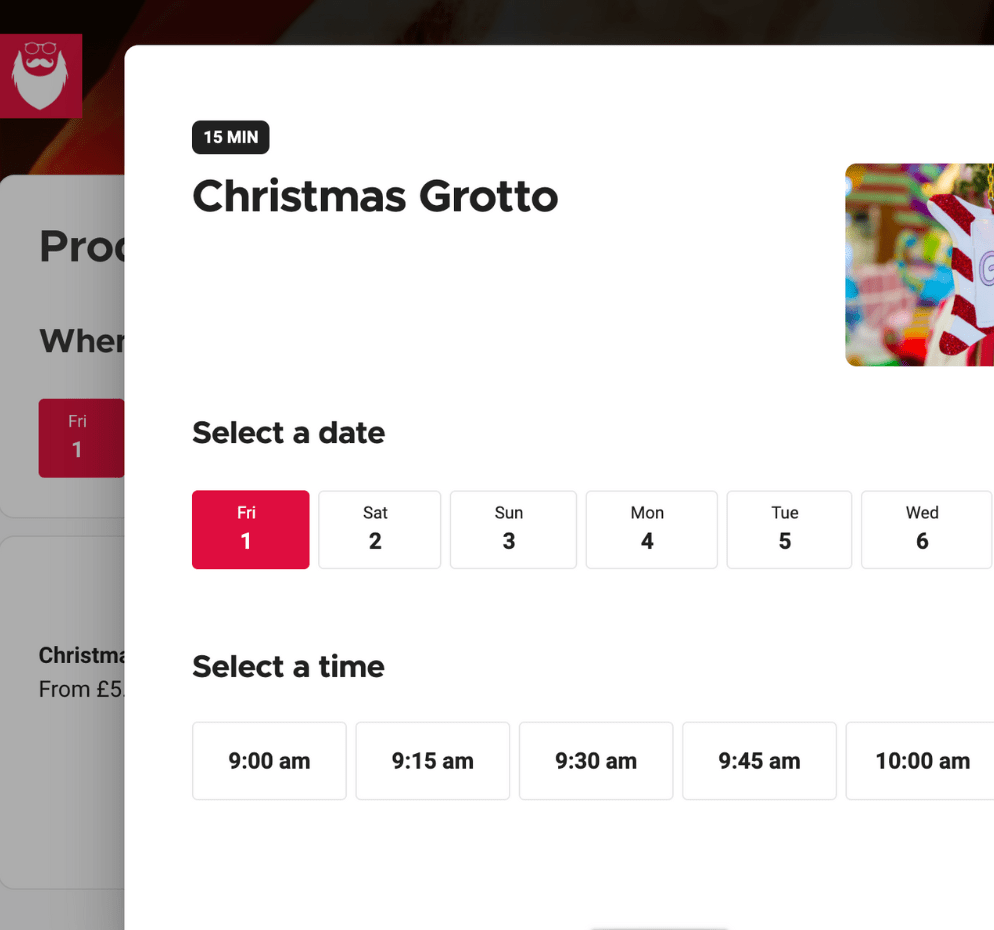Book the 9:45 am time slot
Screen dimensions: 994x930
(759, 761)
